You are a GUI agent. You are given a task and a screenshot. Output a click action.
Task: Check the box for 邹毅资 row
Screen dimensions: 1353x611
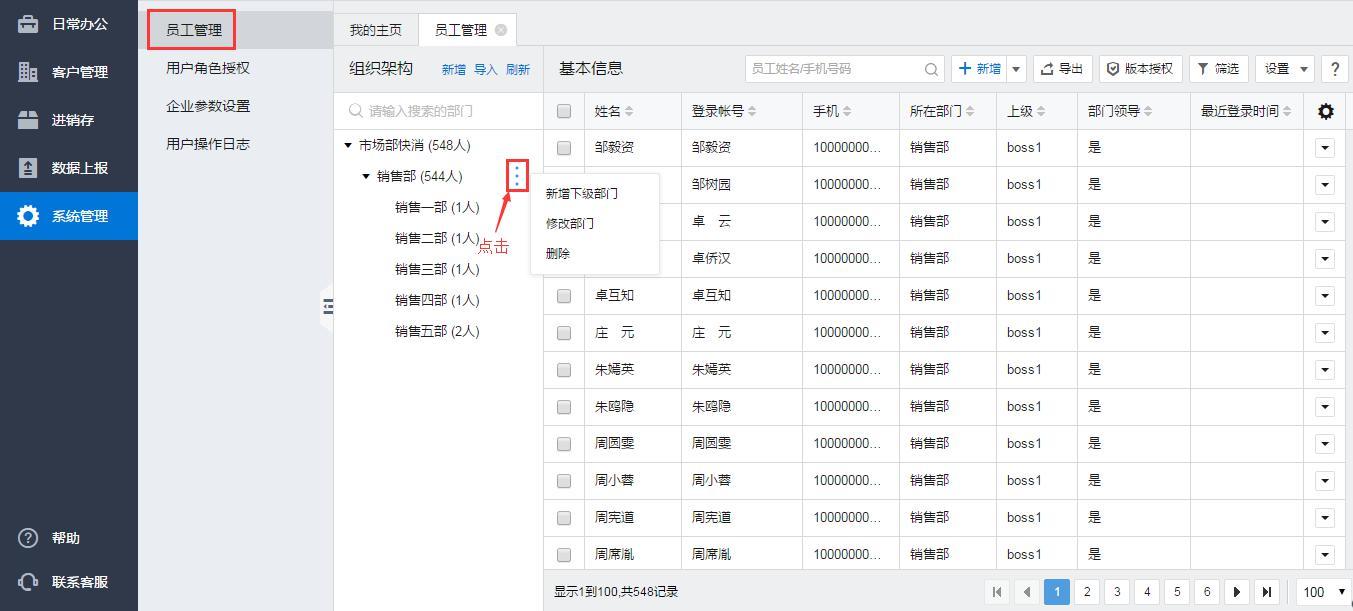(x=564, y=148)
